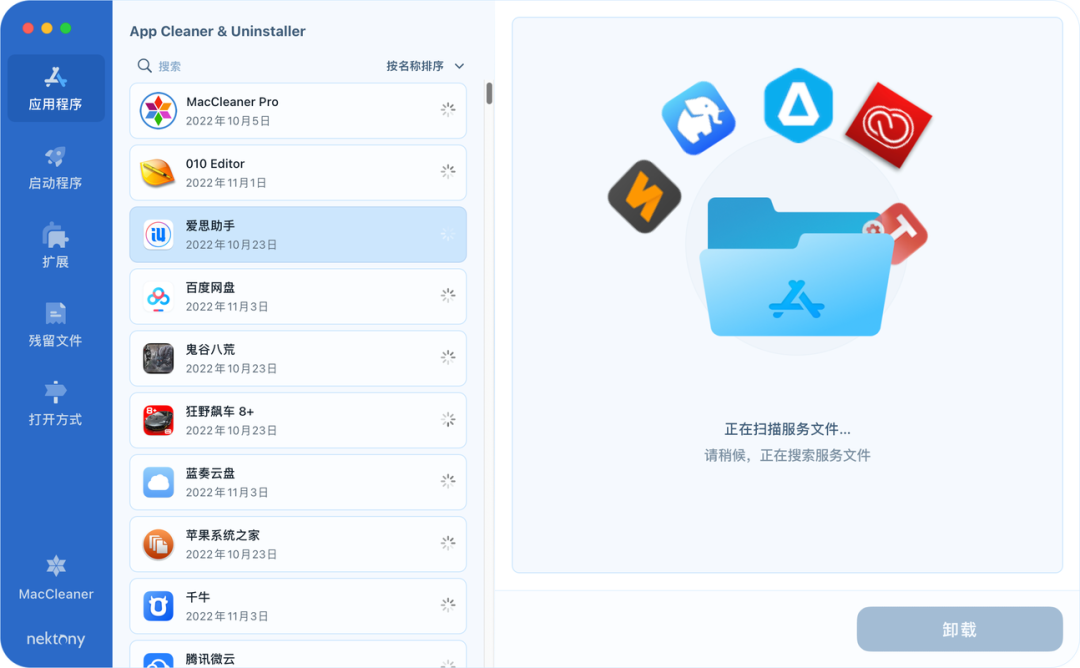Image resolution: width=1080 pixels, height=668 pixels.
Task: Switch to the 扩展 sidebar section
Action: (56, 246)
